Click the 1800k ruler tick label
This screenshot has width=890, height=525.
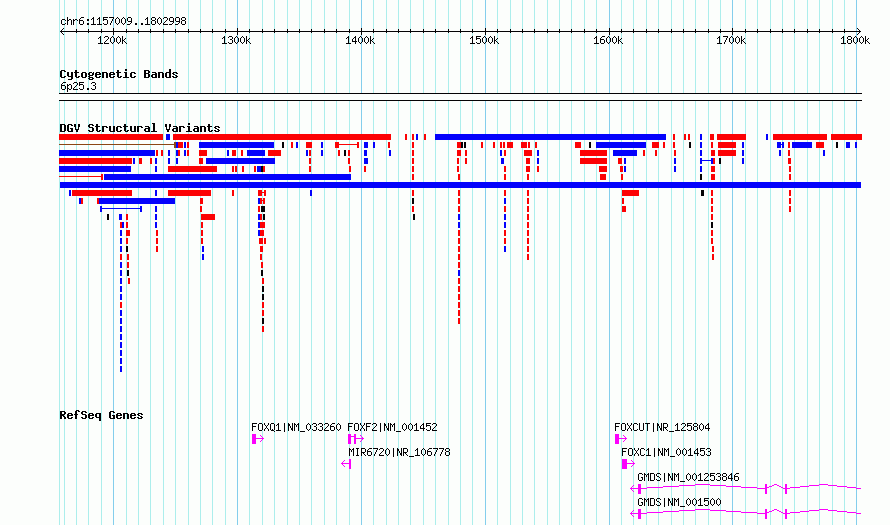[x=855, y=40]
